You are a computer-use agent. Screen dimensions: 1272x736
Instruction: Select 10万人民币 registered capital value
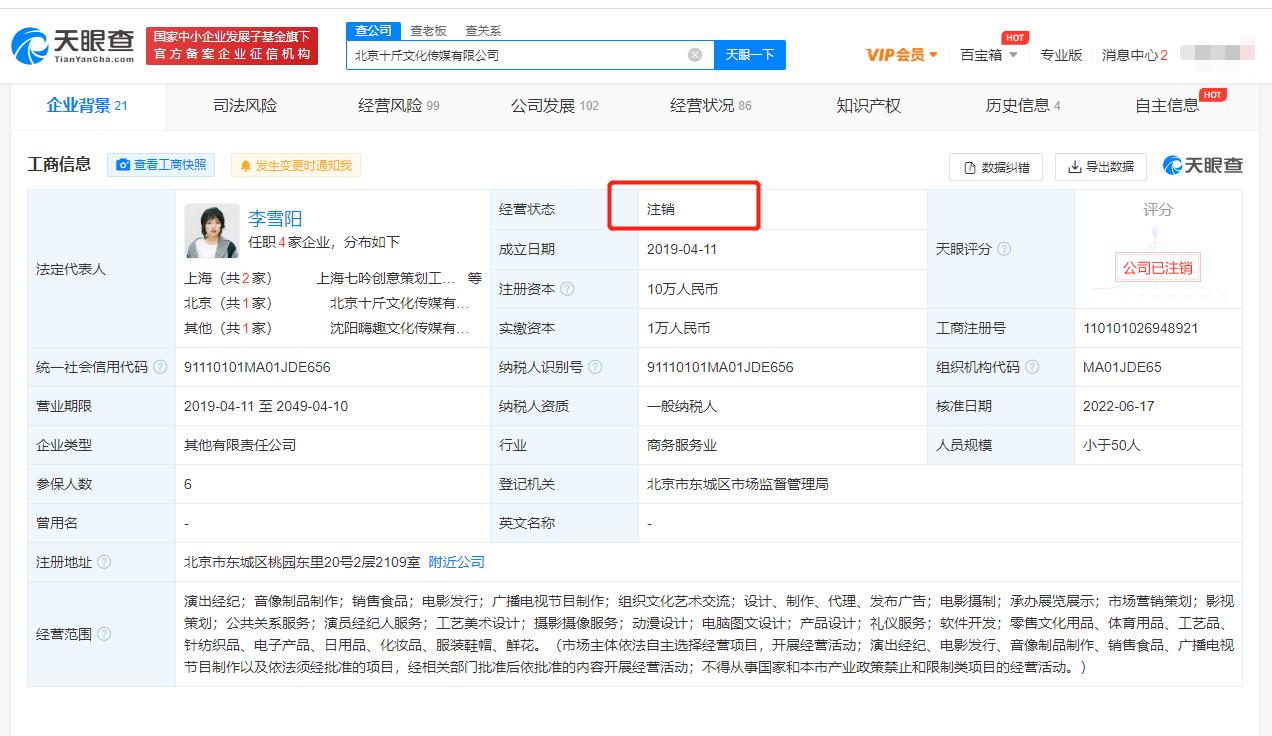[682, 289]
